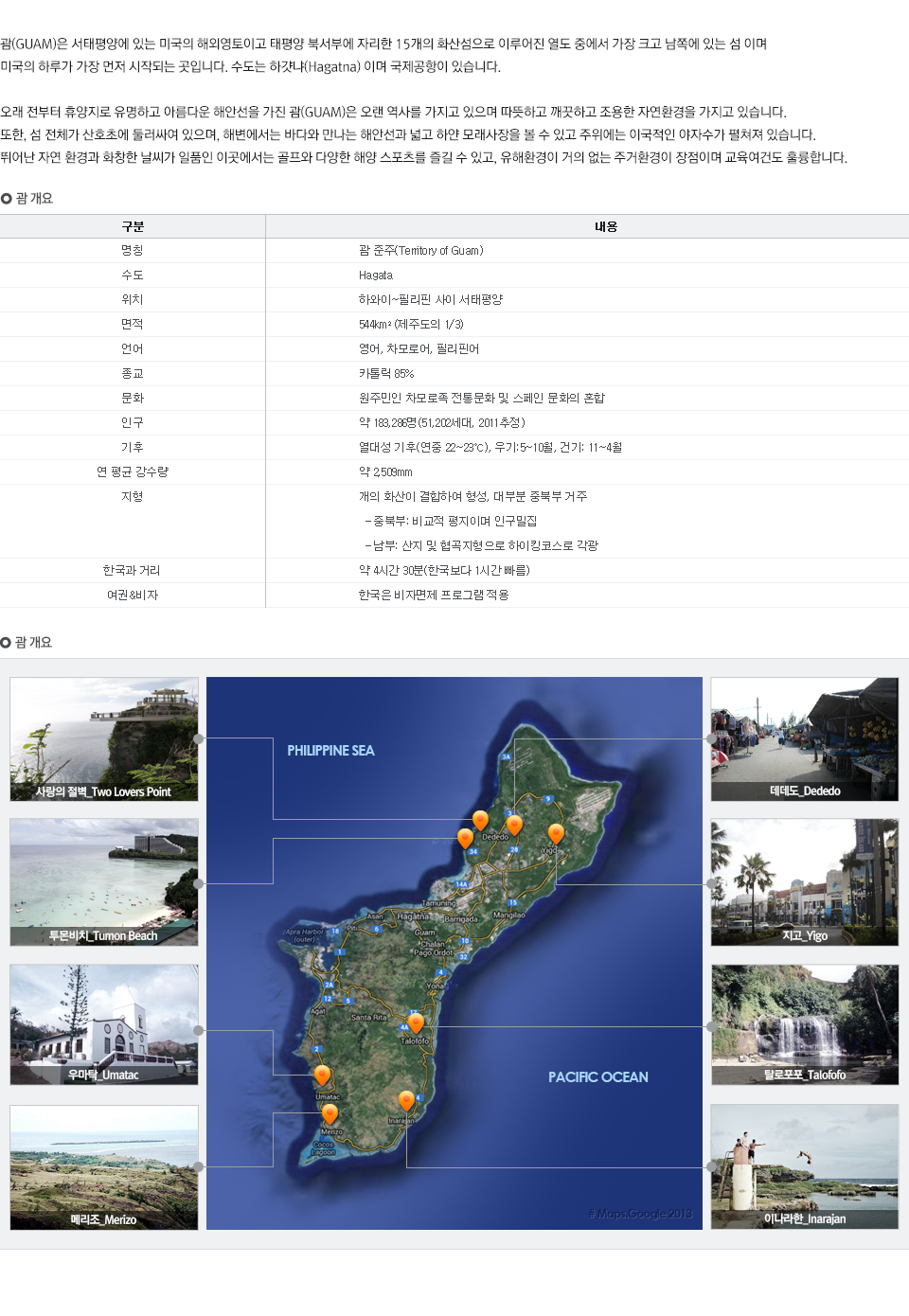Viewport: 909px width, 1316px height.
Task: Open the Two Lovers Point photo thumbnail
Action: 104,739
